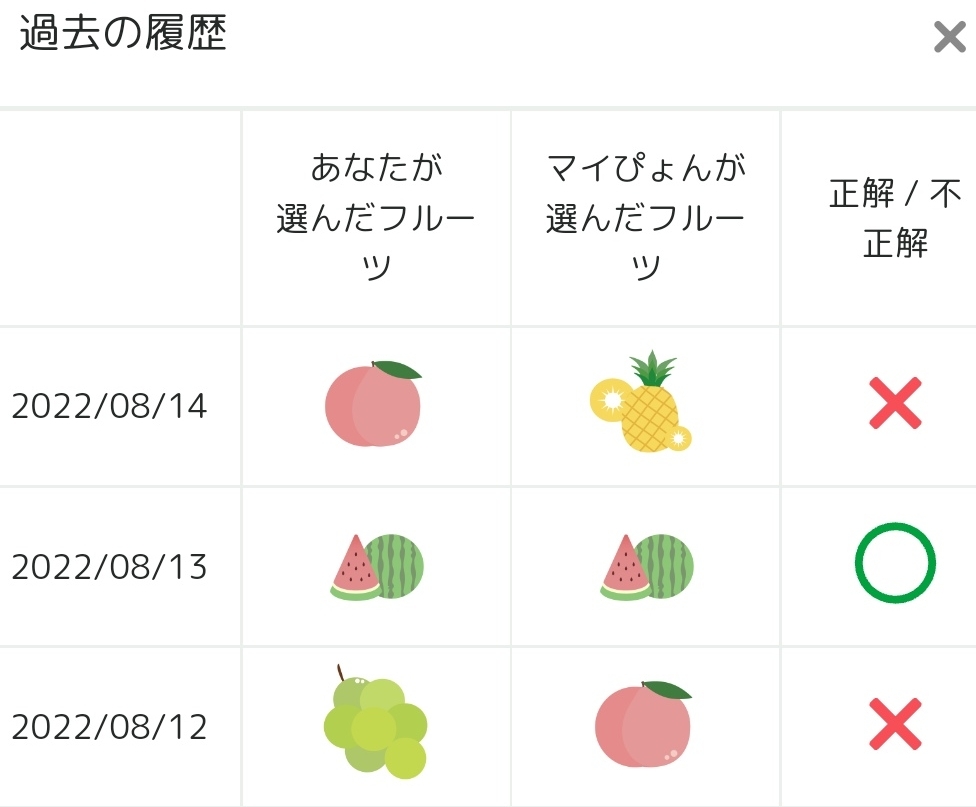This screenshot has width=976, height=807.
Task: Click the peach you chose on 2022/08/14
Action: coord(373,404)
